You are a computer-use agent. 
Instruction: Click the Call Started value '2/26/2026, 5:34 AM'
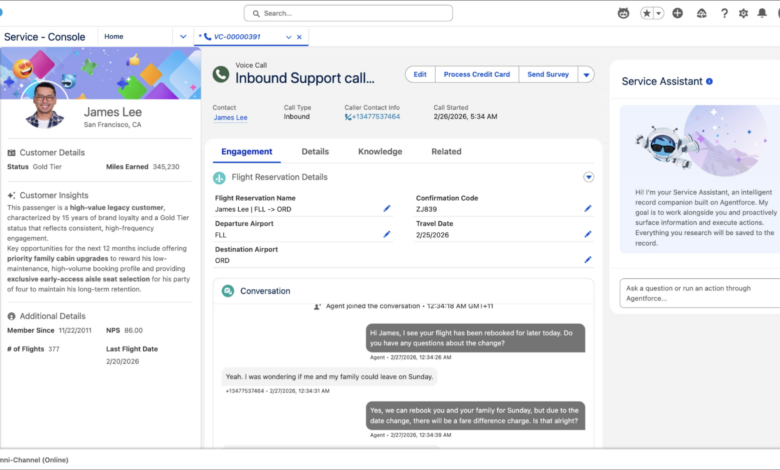click(465, 116)
